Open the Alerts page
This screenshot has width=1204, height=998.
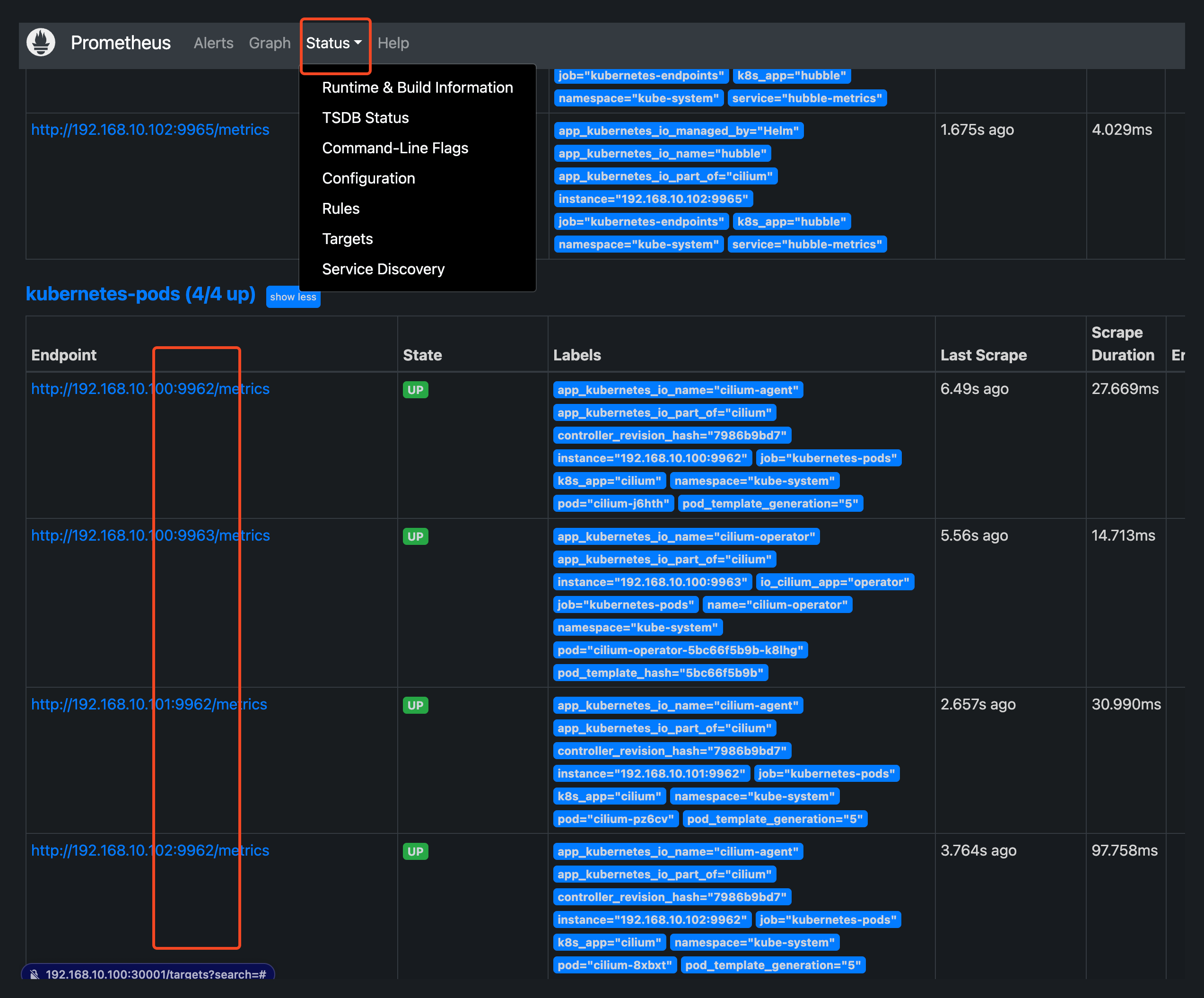pos(213,43)
